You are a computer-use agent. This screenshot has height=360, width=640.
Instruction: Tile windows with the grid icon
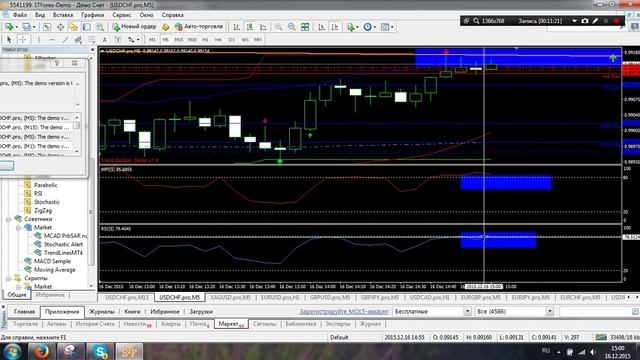click(x=305, y=27)
